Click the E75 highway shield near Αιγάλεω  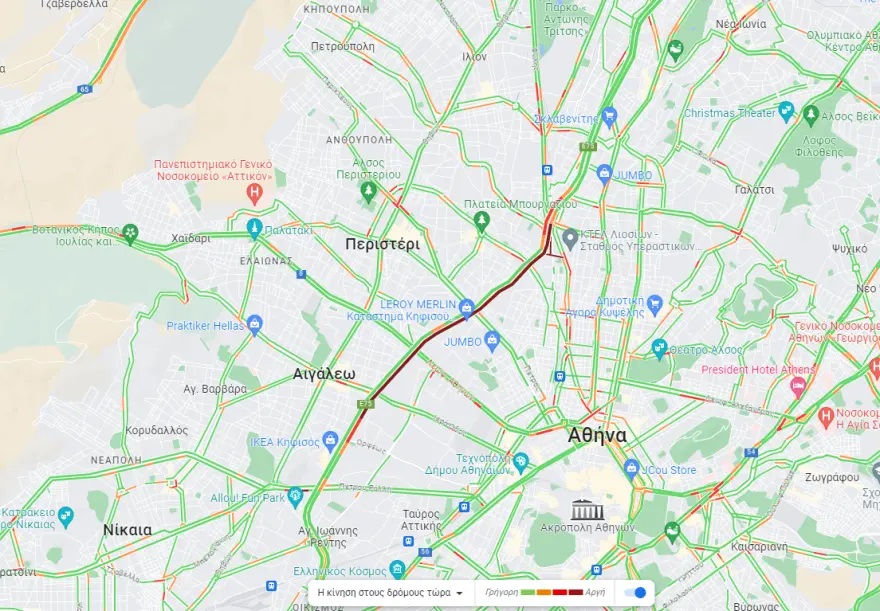pos(365,403)
